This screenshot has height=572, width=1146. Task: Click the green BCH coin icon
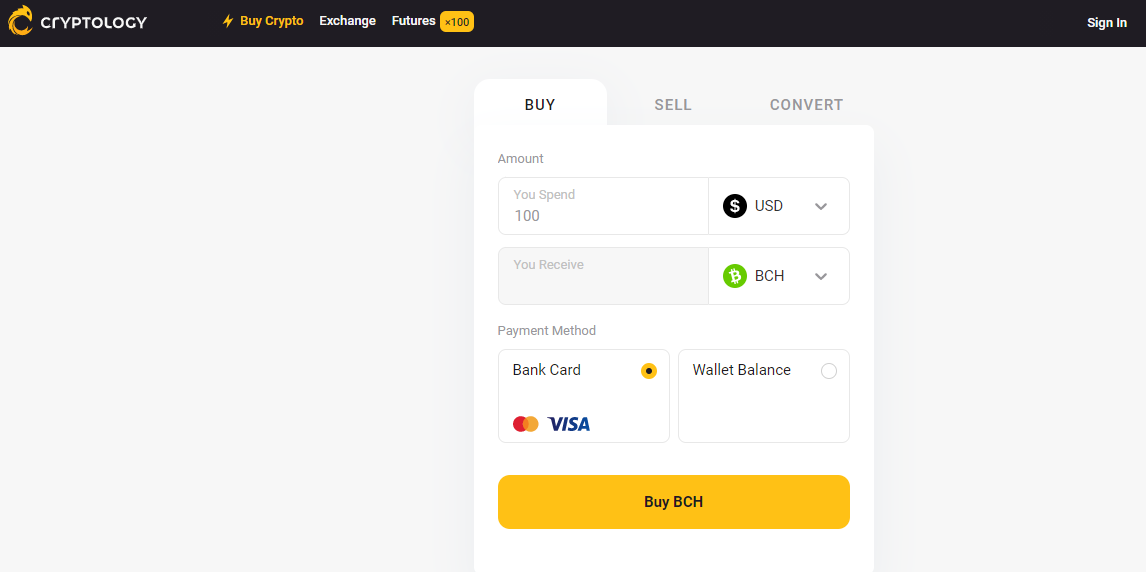[735, 276]
